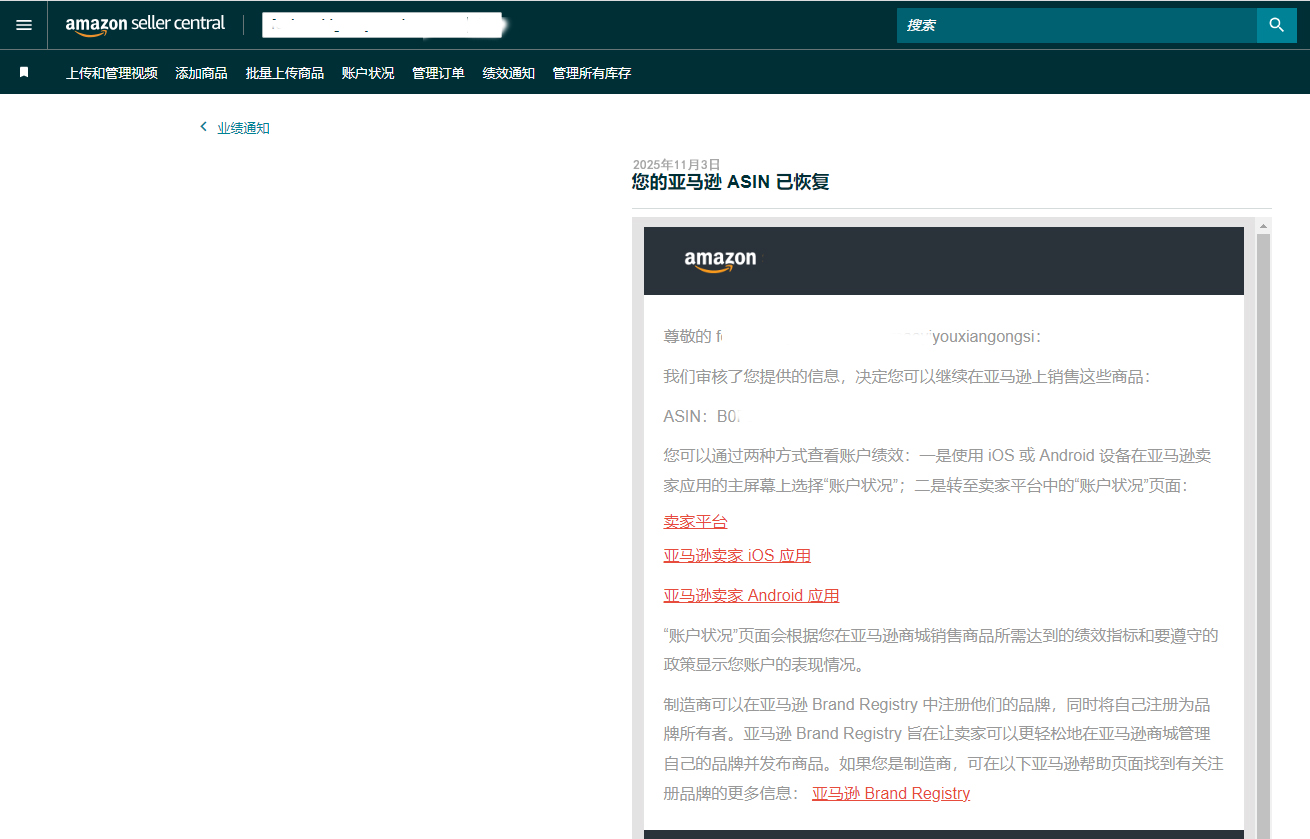The width and height of the screenshot is (1310, 839).
Task: Click the 卖家平台 link in the message
Action: click(695, 521)
